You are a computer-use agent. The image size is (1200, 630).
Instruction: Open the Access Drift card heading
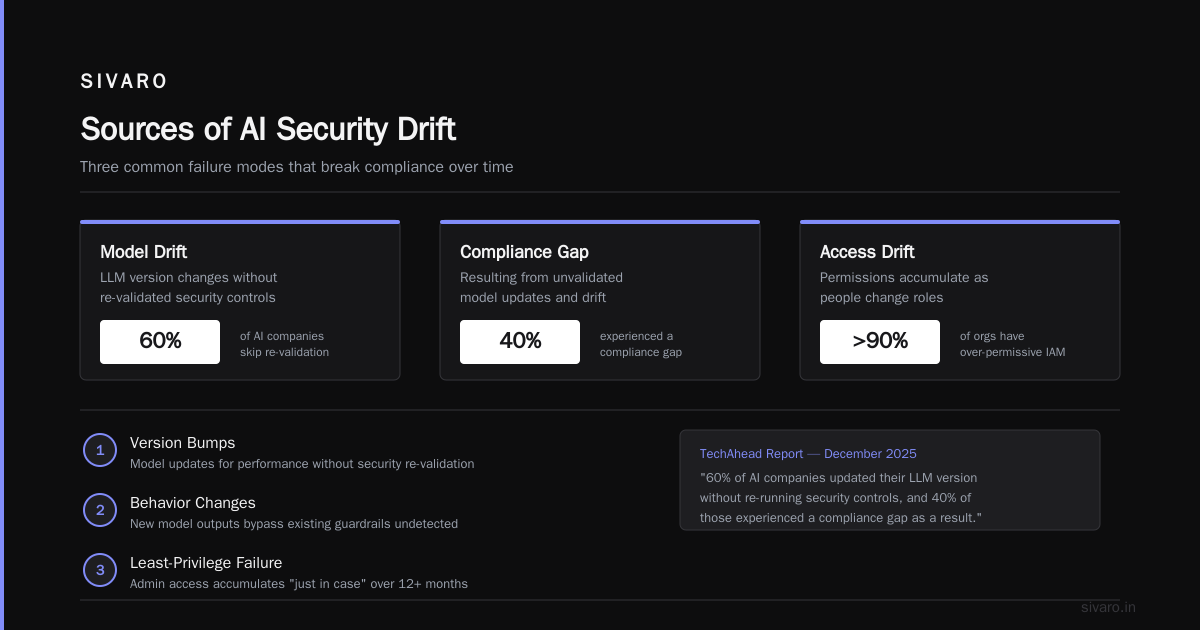point(867,252)
